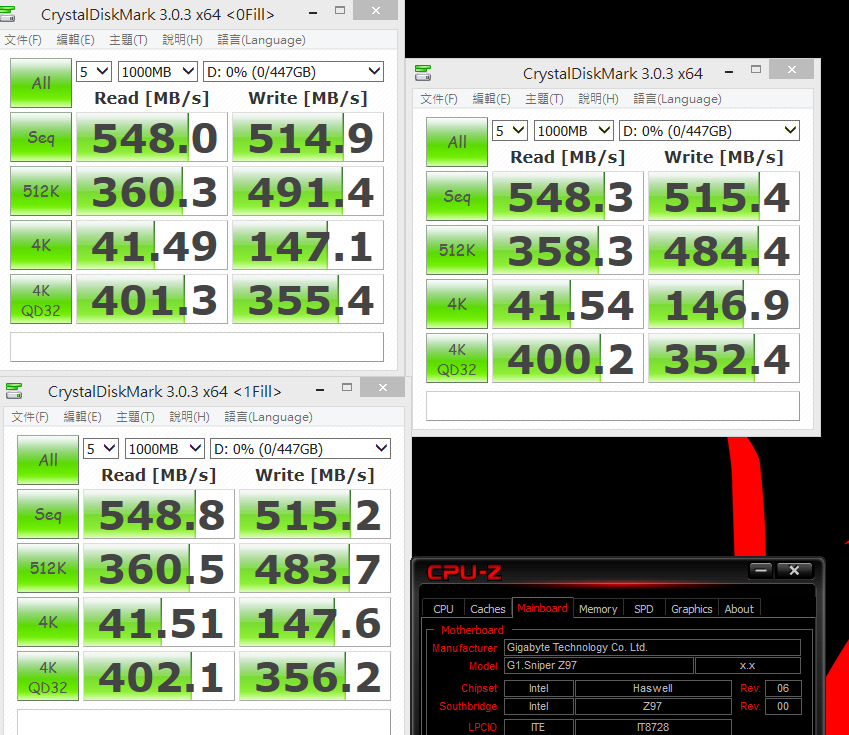The width and height of the screenshot is (849, 735).
Task: Open 主題(T) menu in 1Fill window
Action: tap(135, 417)
